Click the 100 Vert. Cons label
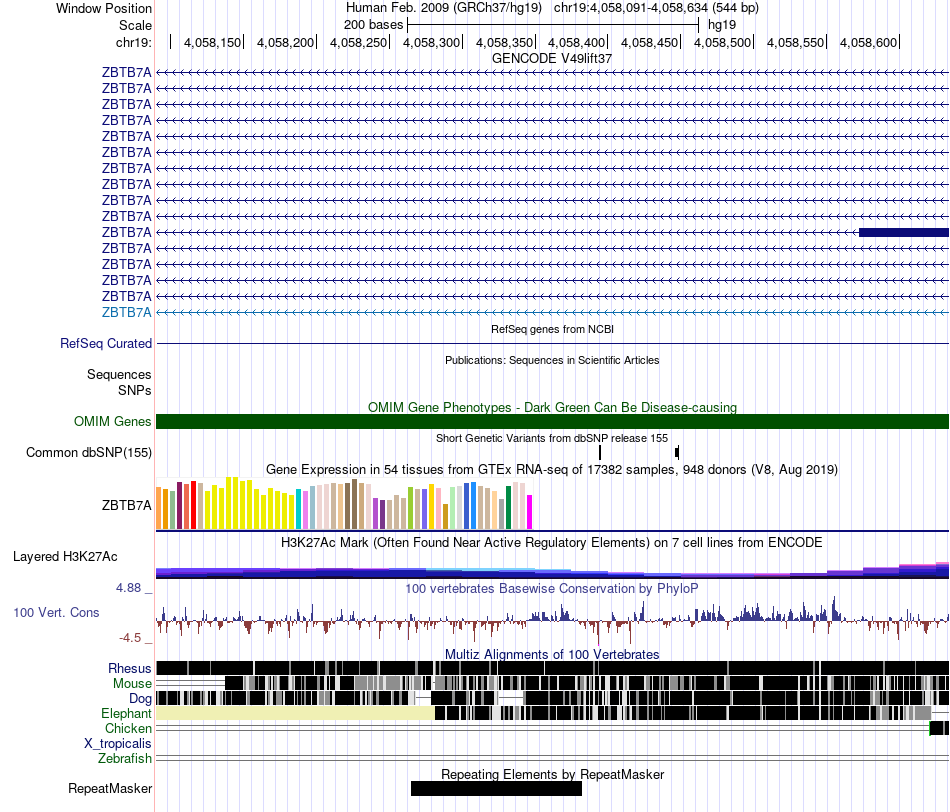 (x=56, y=613)
